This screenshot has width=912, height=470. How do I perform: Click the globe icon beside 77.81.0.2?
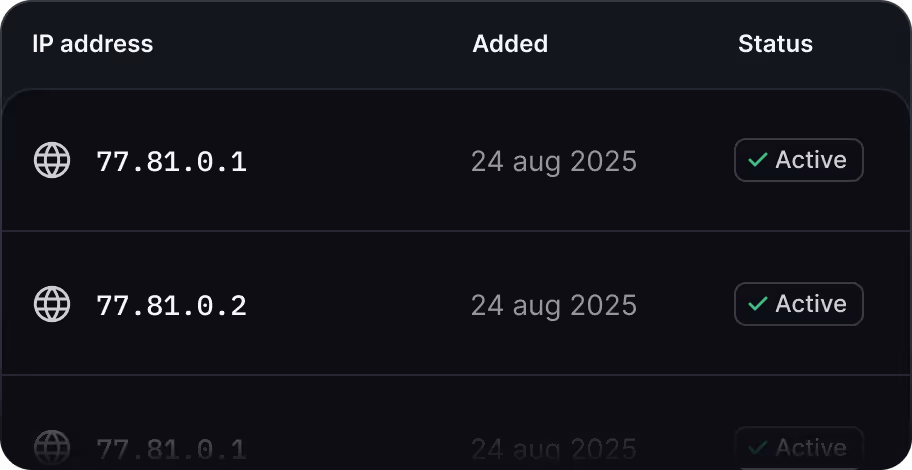[x=52, y=304]
